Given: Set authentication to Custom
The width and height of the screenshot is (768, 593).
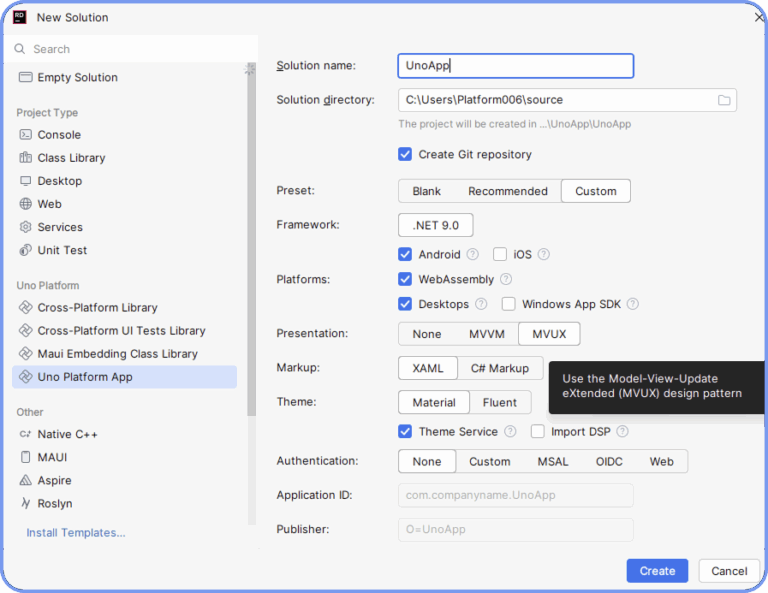Looking at the screenshot, I should 490,461.
